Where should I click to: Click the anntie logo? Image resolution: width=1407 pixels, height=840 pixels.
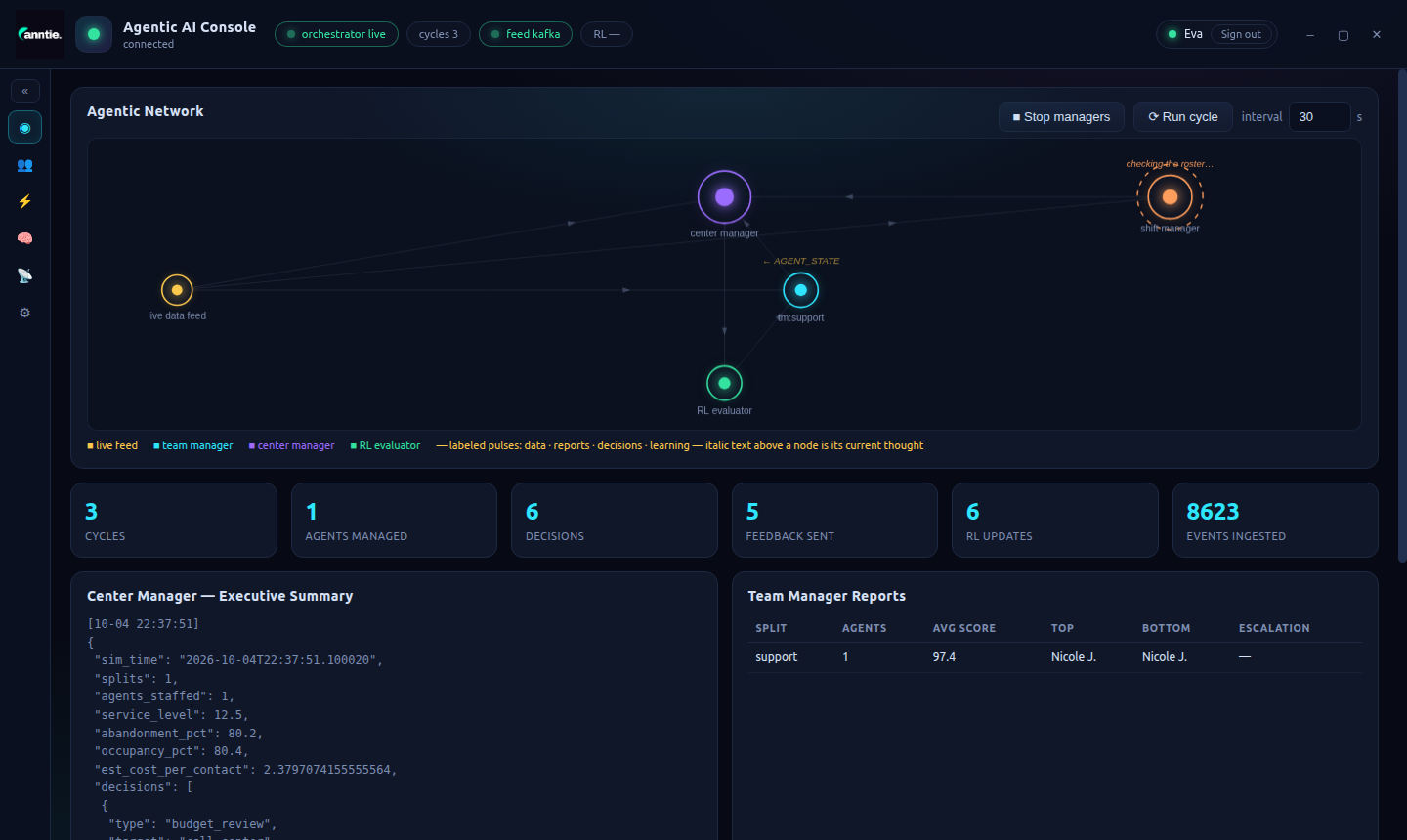[x=40, y=34]
